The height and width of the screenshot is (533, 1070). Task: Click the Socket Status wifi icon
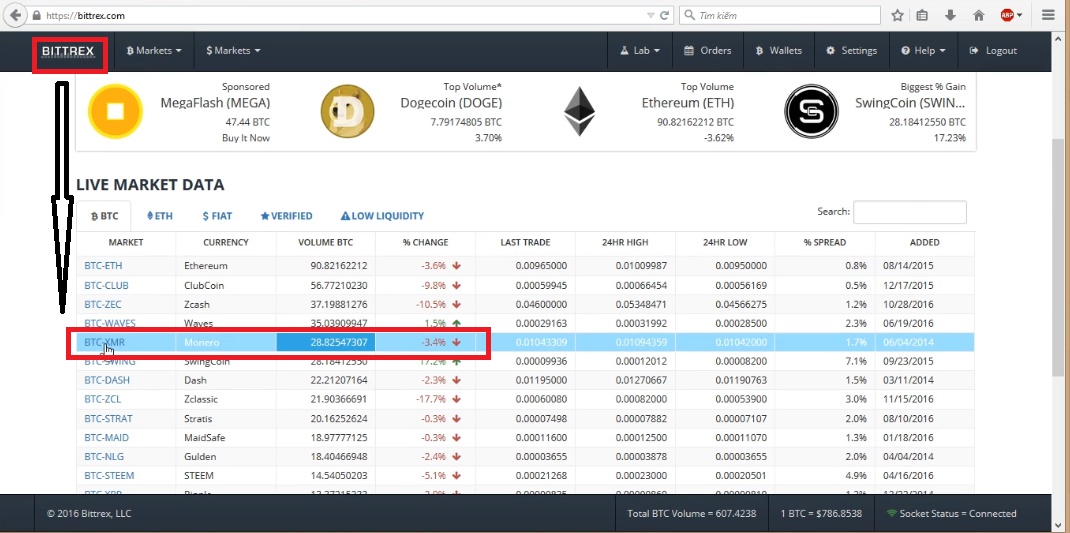tap(891, 513)
